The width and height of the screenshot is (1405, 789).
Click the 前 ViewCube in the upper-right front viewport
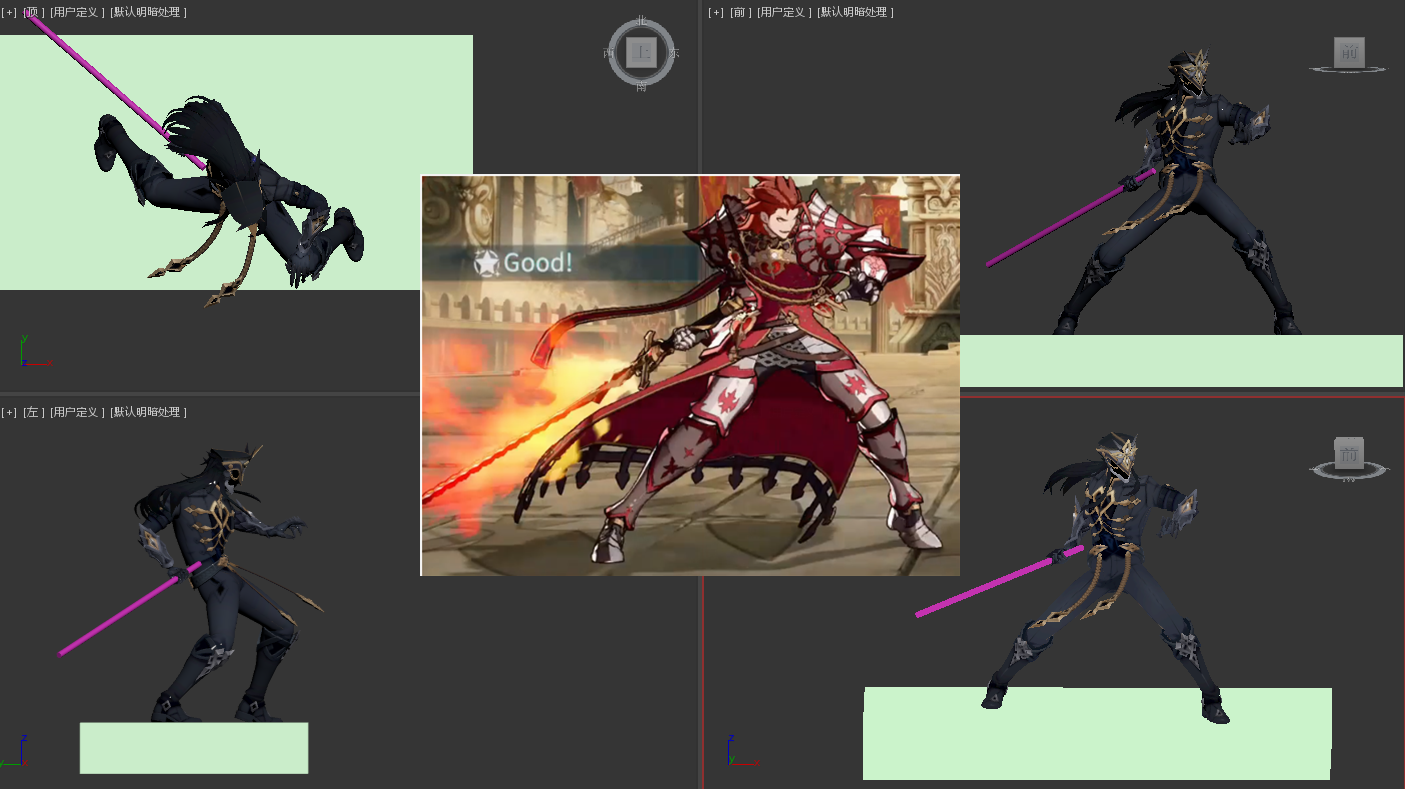click(x=1349, y=53)
